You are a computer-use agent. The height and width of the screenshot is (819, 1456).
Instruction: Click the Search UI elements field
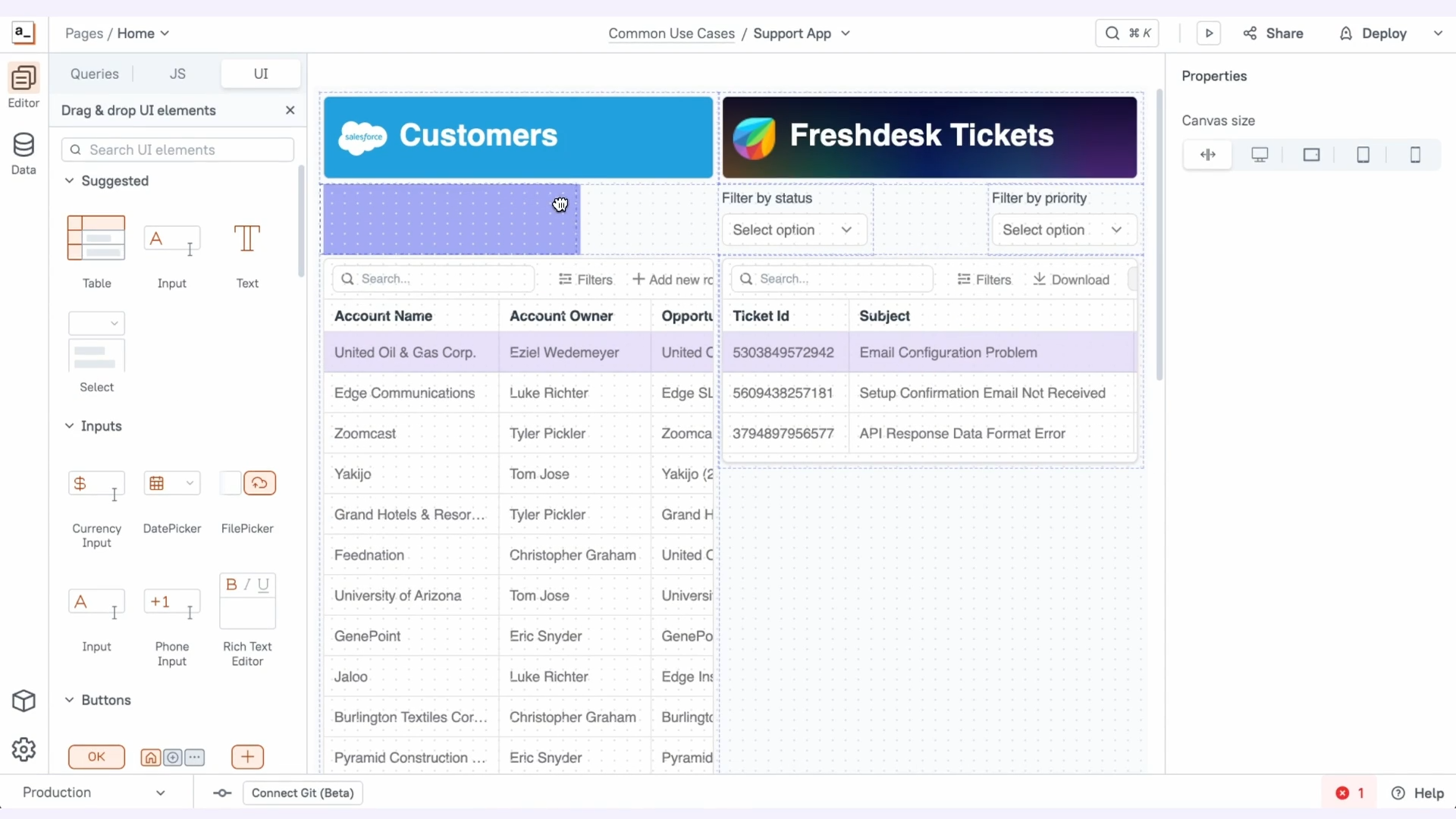[x=177, y=149]
